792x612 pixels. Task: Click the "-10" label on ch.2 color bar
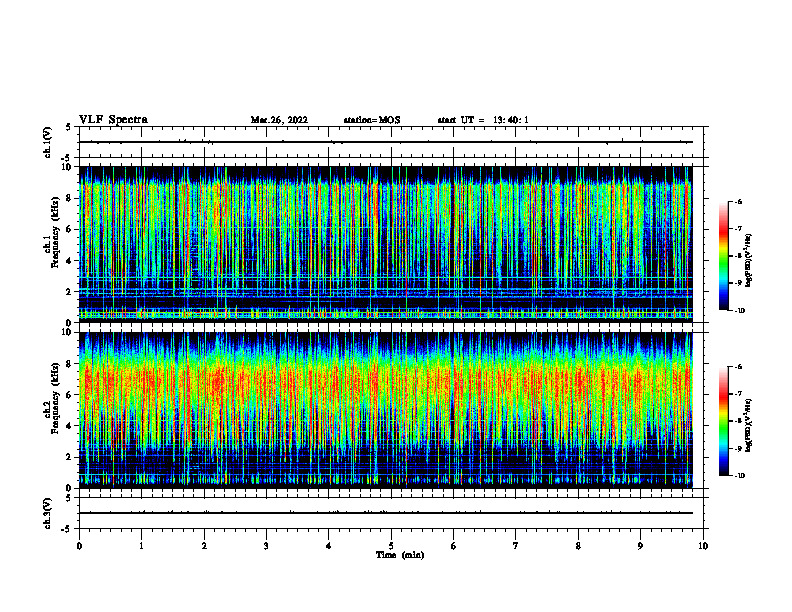739,476
